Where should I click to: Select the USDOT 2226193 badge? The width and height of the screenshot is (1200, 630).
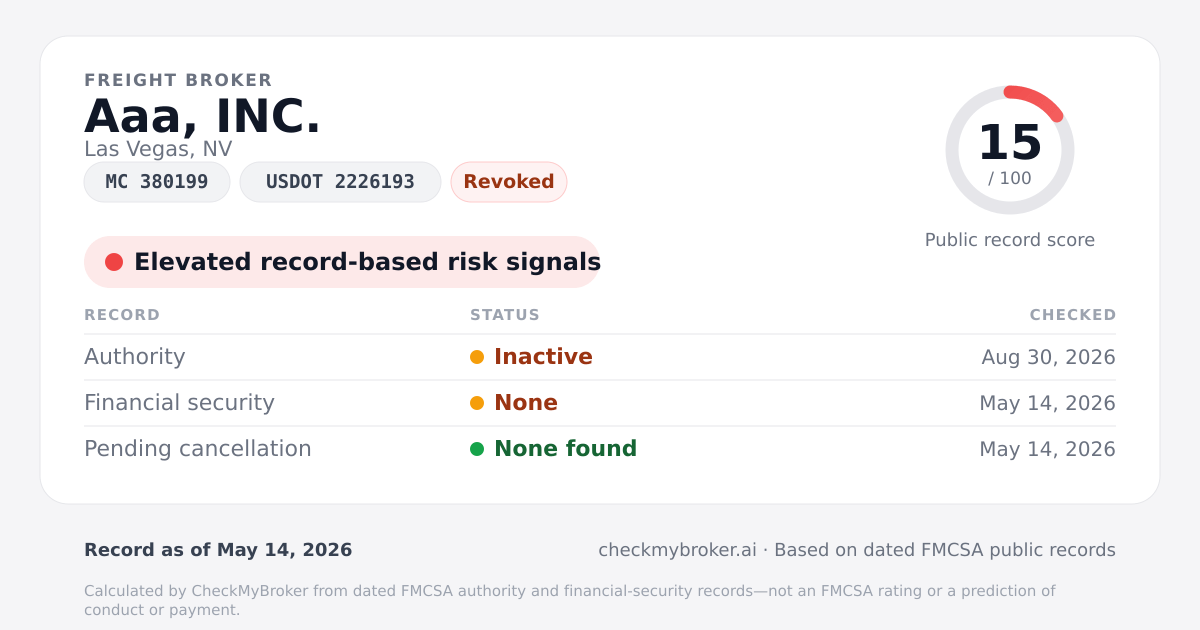click(x=340, y=182)
